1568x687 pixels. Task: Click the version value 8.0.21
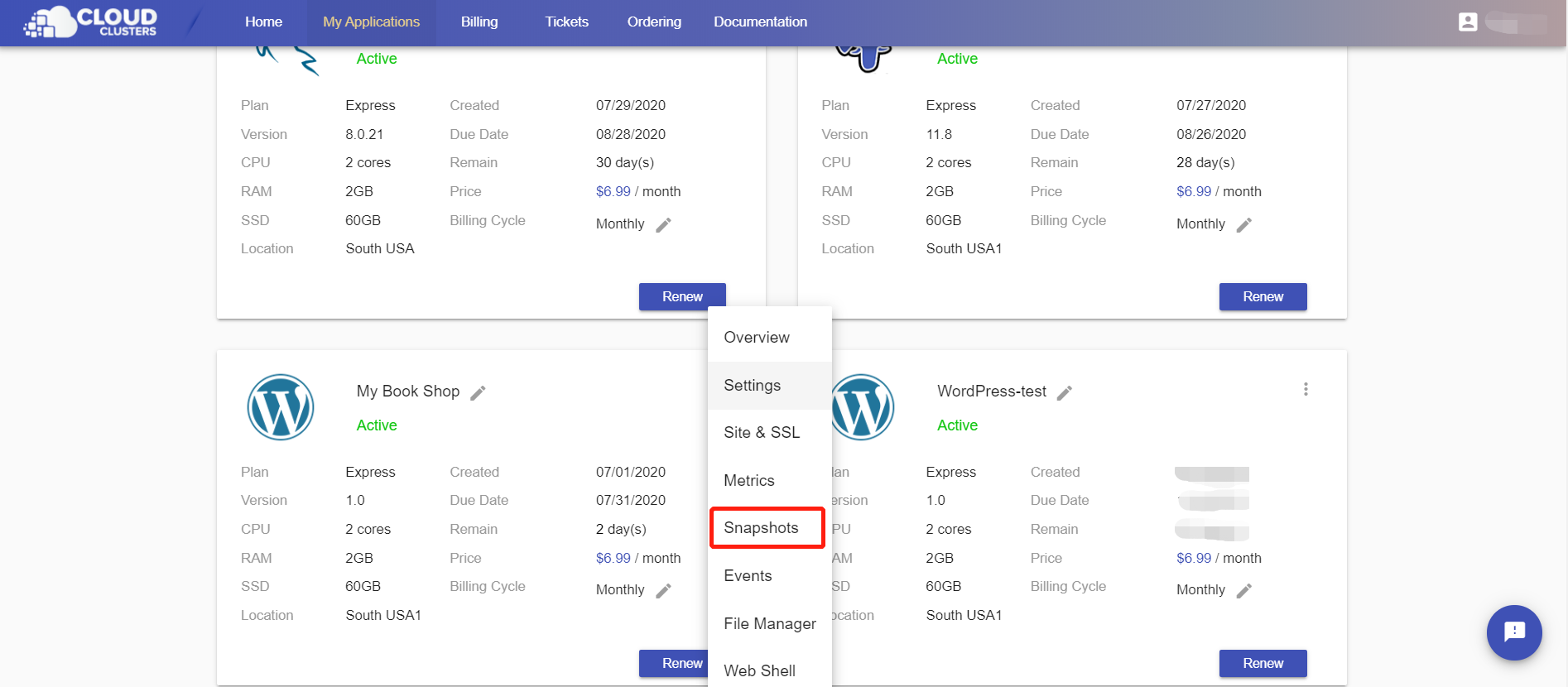click(x=364, y=134)
